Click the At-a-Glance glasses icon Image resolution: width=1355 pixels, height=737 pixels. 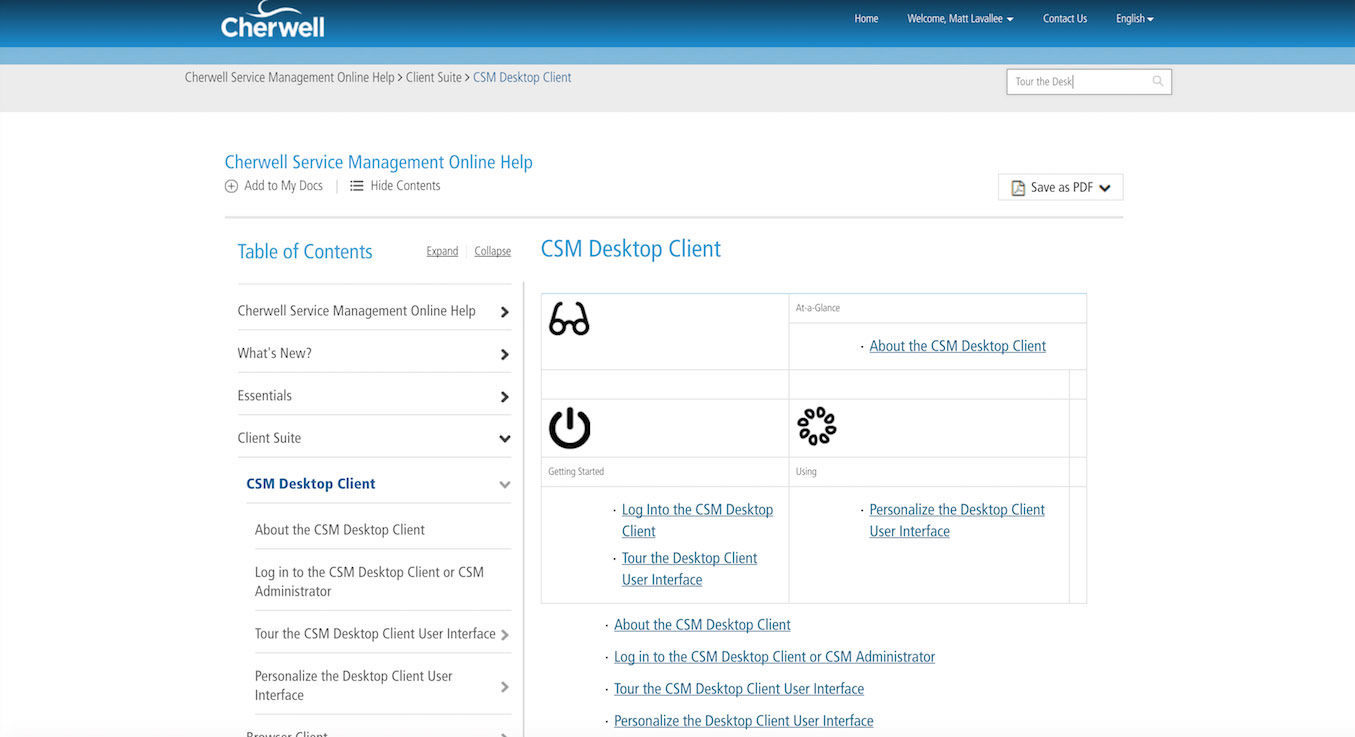pos(569,319)
